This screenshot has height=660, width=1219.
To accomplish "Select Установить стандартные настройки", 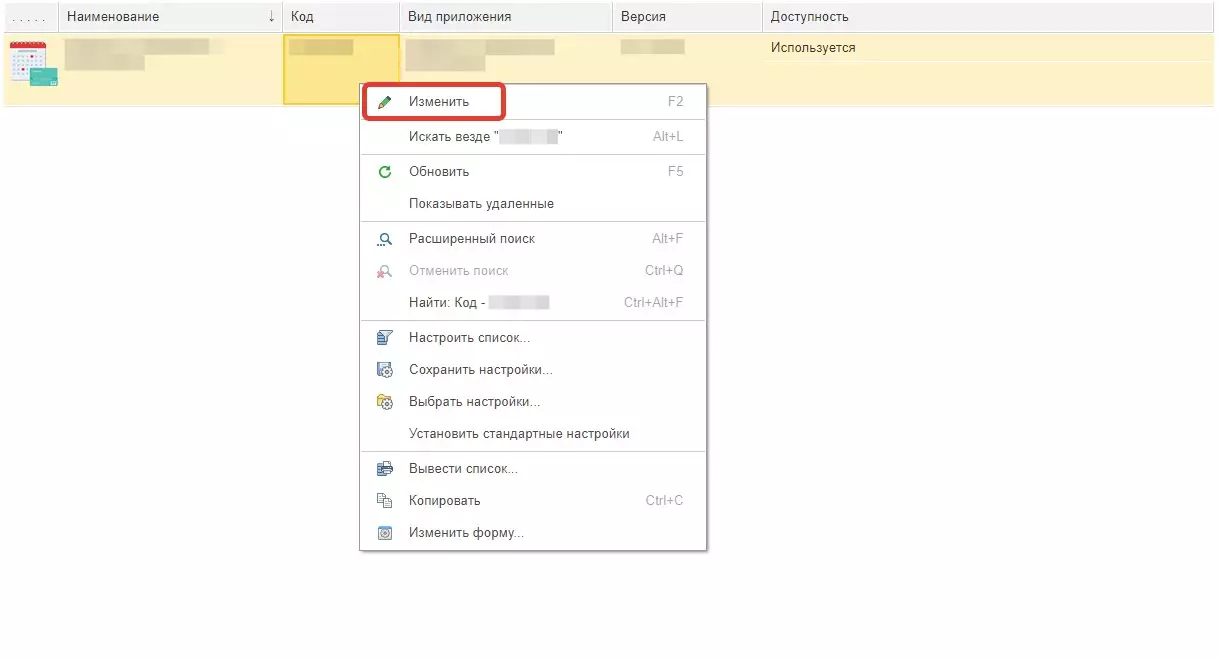I will click(532, 434).
